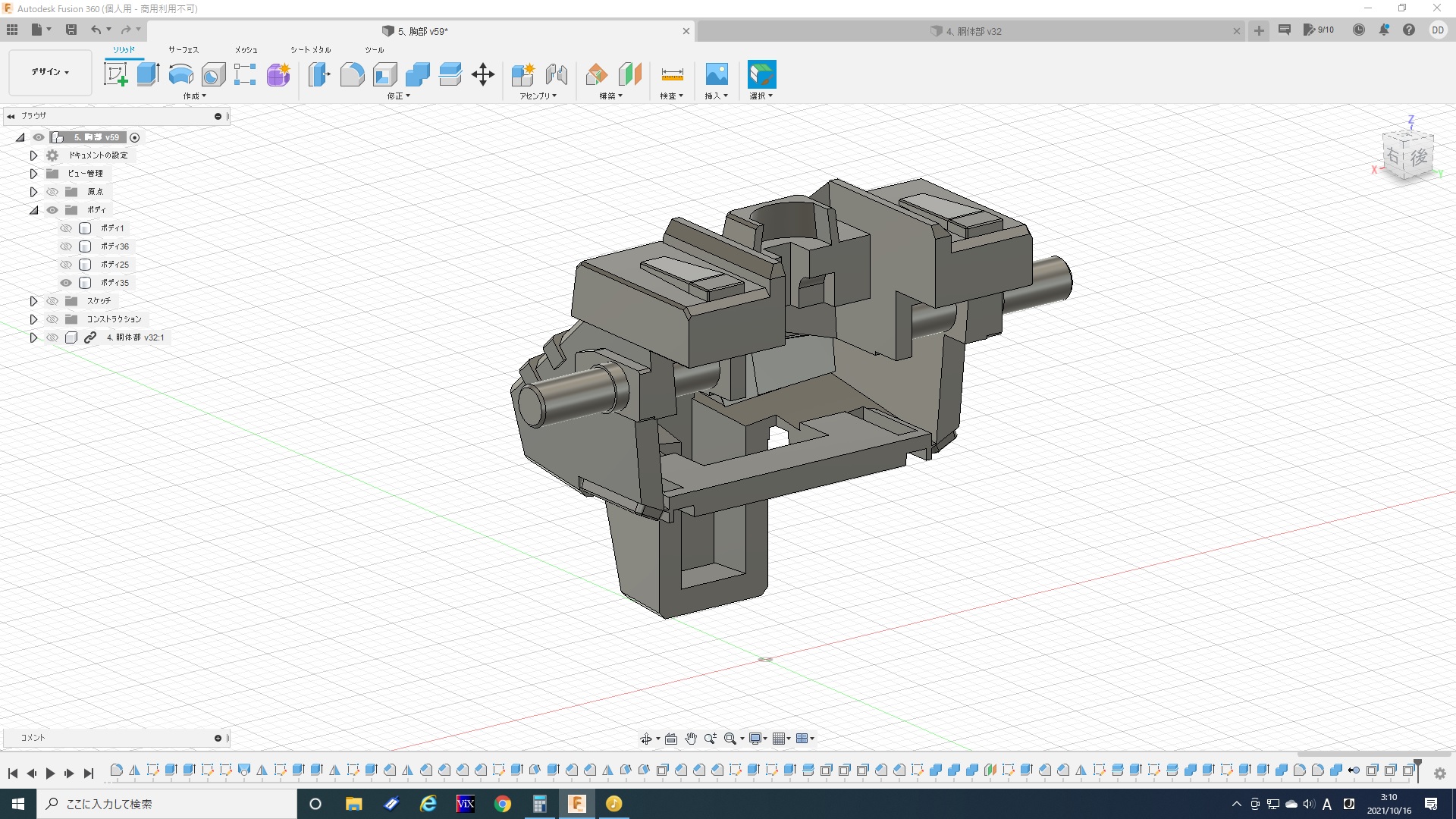Select the Revolve tool icon
Viewport: 1456px width, 819px height.
pyautogui.click(x=180, y=74)
